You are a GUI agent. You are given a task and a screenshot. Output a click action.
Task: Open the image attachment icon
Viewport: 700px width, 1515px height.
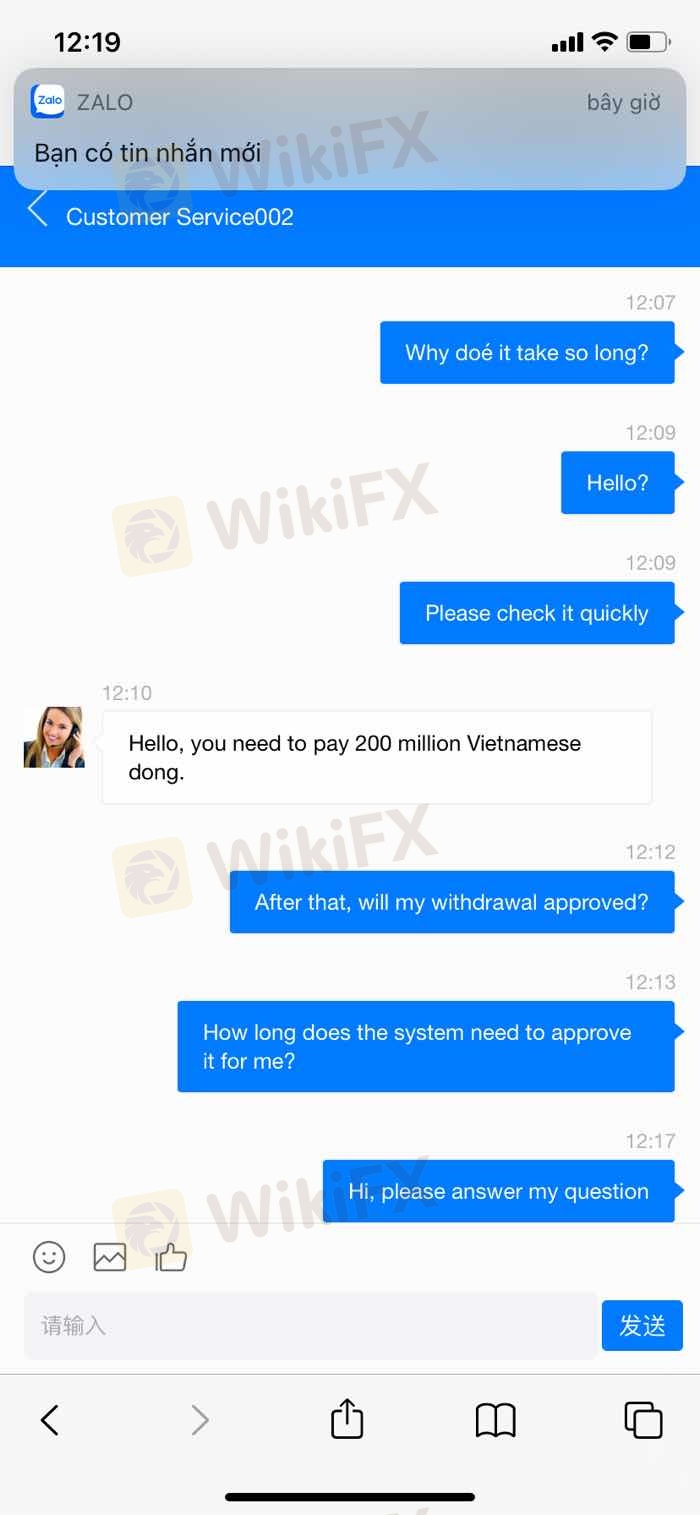tap(110, 1257)
